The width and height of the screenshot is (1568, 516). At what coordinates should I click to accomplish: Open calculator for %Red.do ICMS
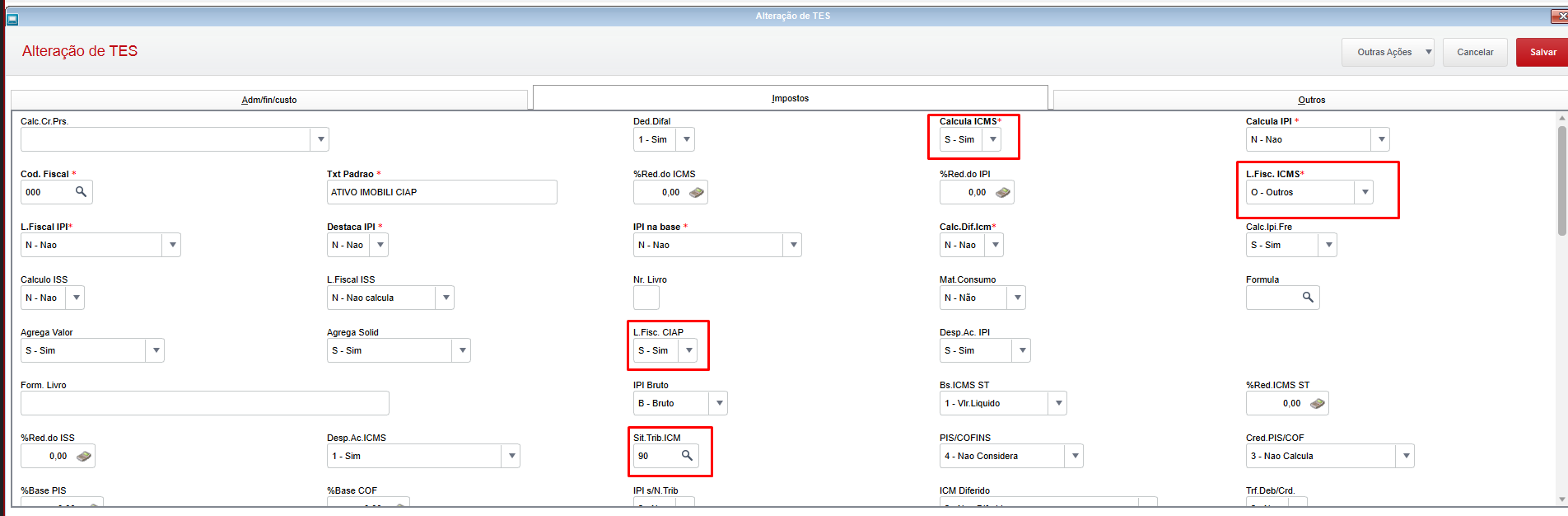[x=697, y=192]
